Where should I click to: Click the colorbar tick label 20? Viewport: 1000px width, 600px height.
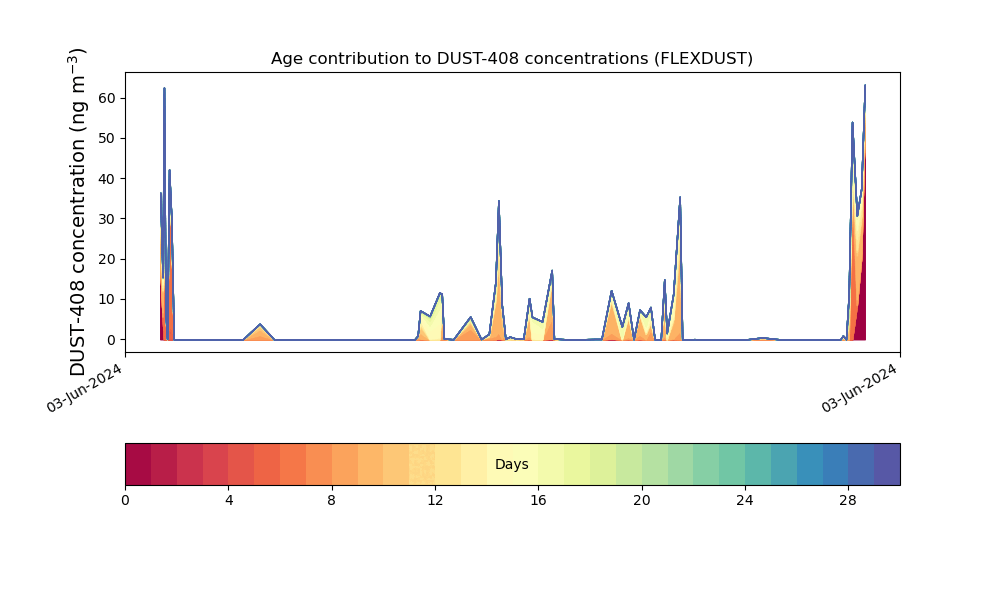(x=642, y=501)
